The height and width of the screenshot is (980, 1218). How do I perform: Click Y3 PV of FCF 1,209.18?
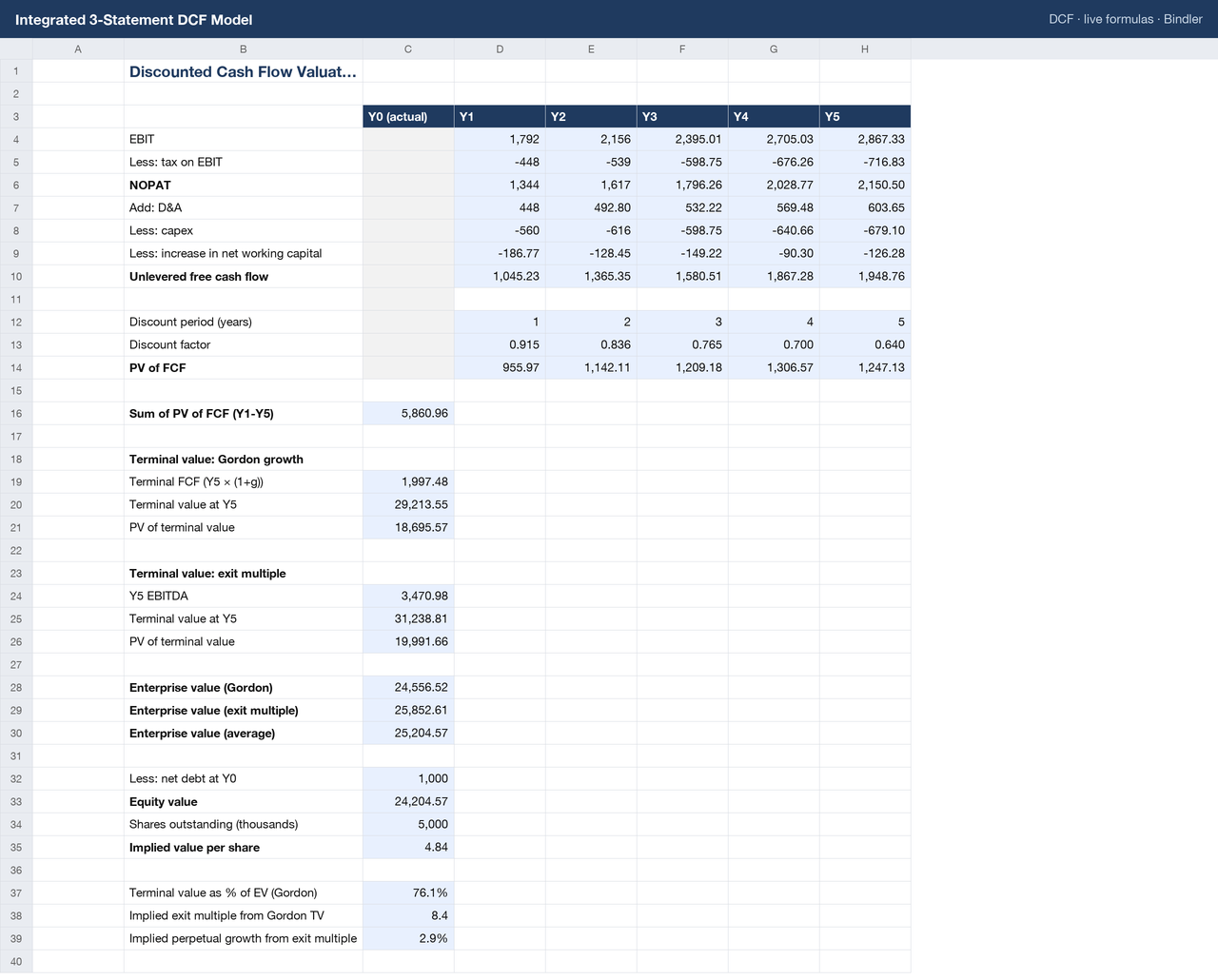pos(682,368)
